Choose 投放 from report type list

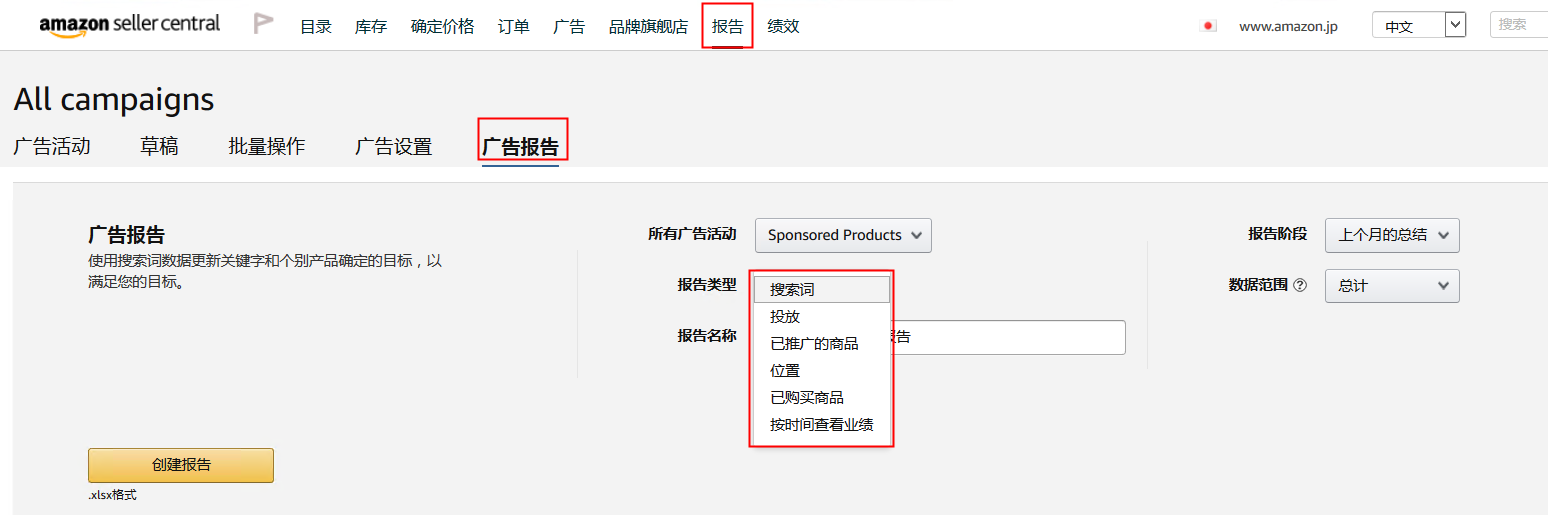(x=785, y=317)
